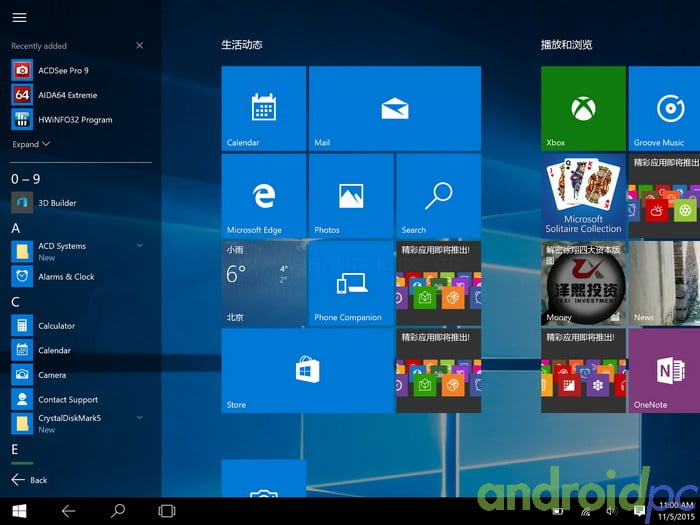Open Contact Support
The width and height of the screenshot is (700, 525).
(x=80, y=399)
